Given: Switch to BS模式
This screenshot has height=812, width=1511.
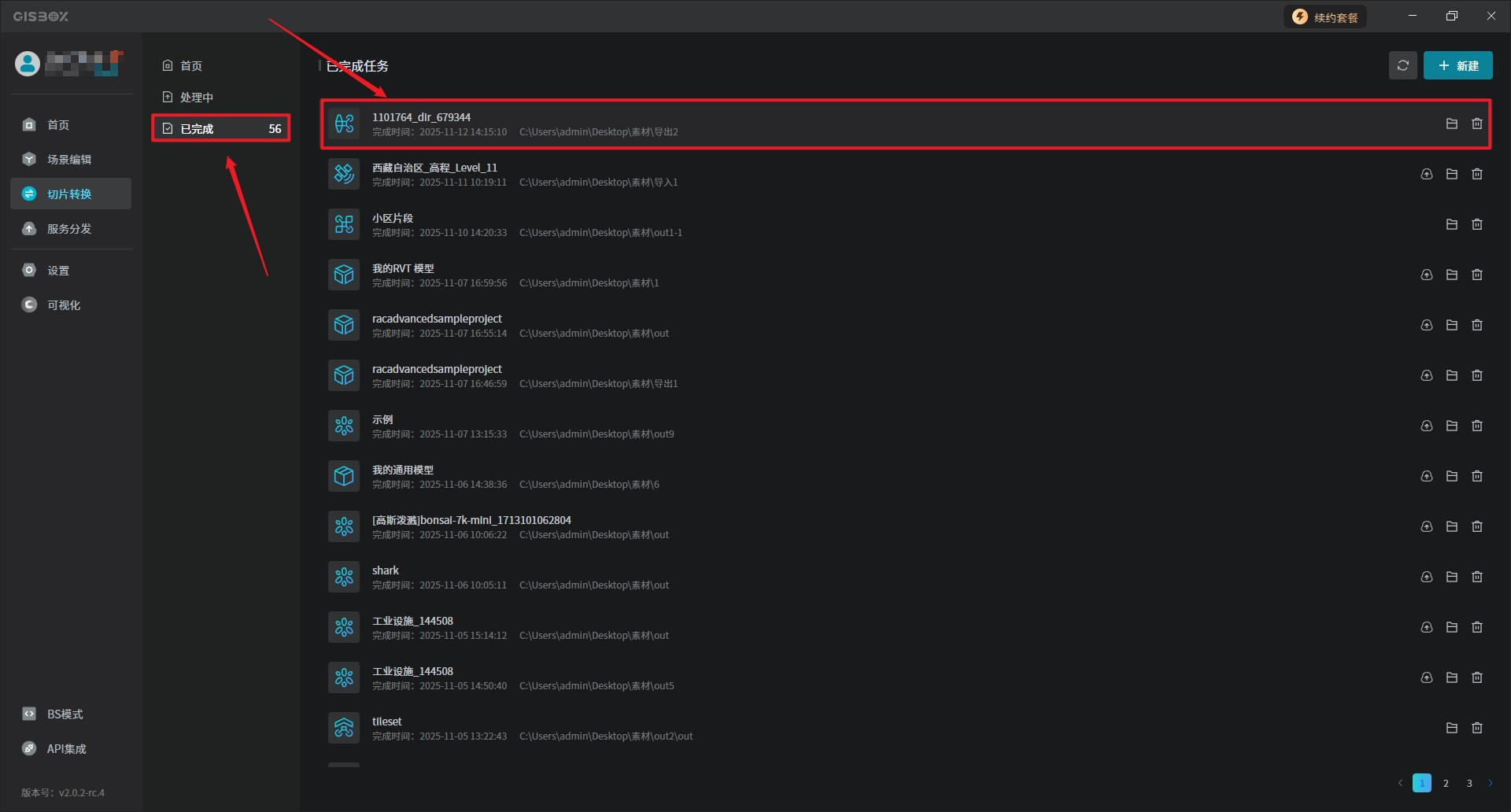Looking at the screenshot, I should tap(65, 714).
